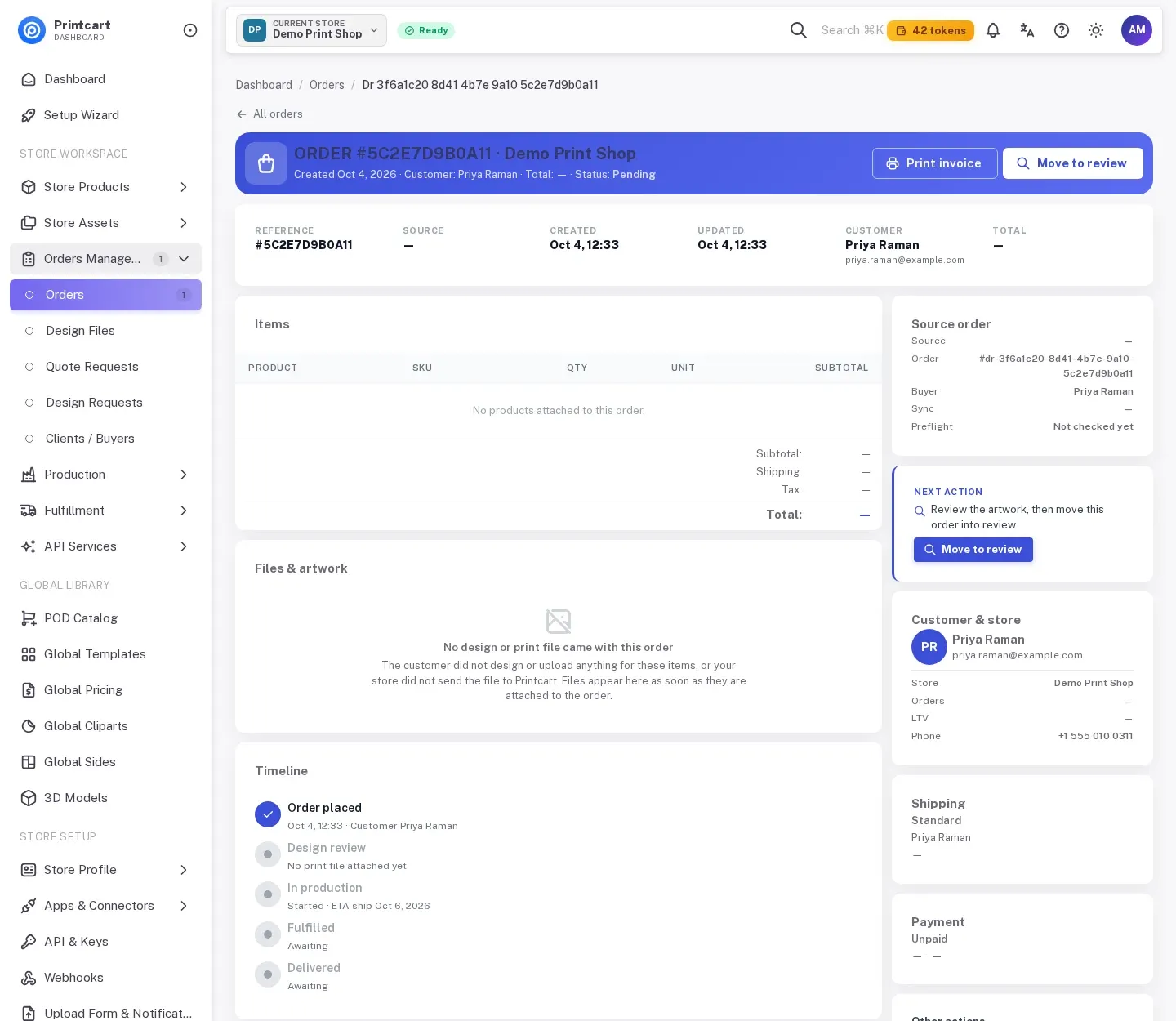Click the Printcart logo icon
The height and width of the screenshot is (1021, 1176).
[x=32, y=30]
